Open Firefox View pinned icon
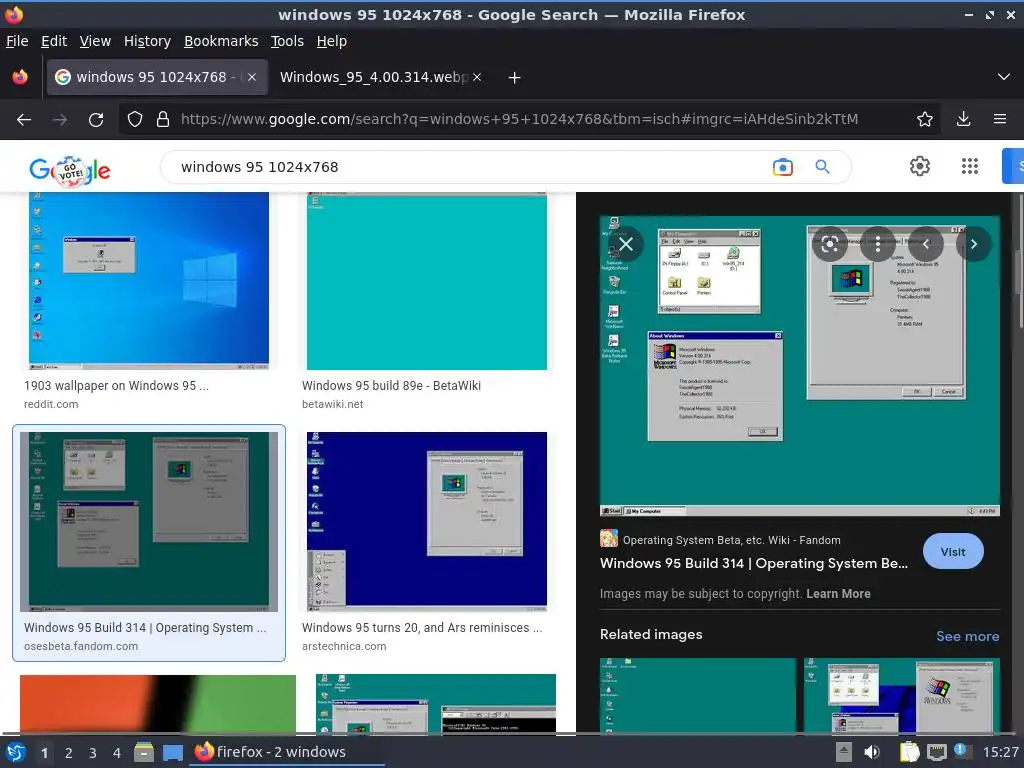 [x=20, y=77]
